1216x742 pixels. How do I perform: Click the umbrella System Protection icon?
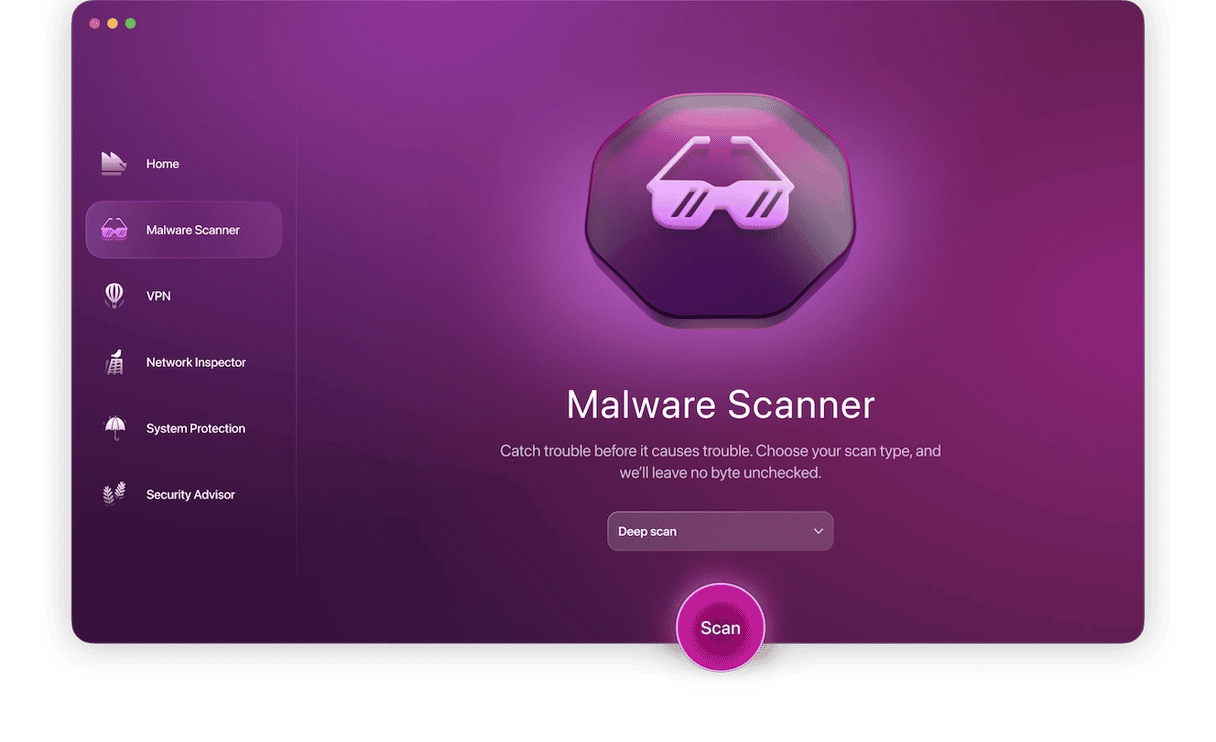tap(114, 428)
